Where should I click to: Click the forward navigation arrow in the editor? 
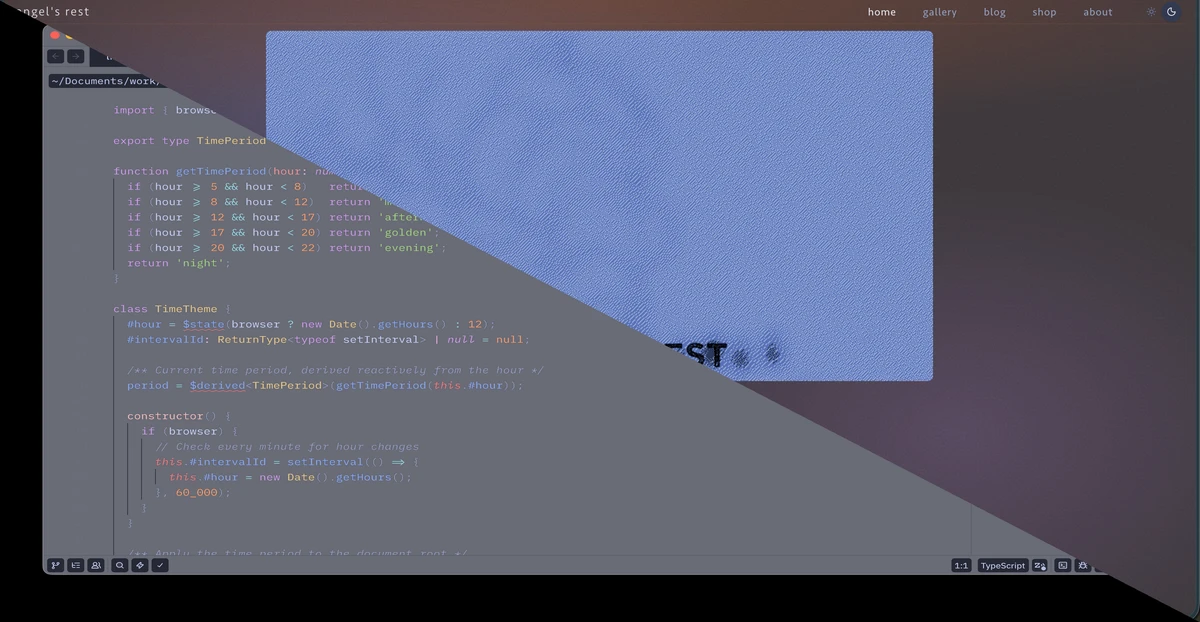[x=75, y=57]
